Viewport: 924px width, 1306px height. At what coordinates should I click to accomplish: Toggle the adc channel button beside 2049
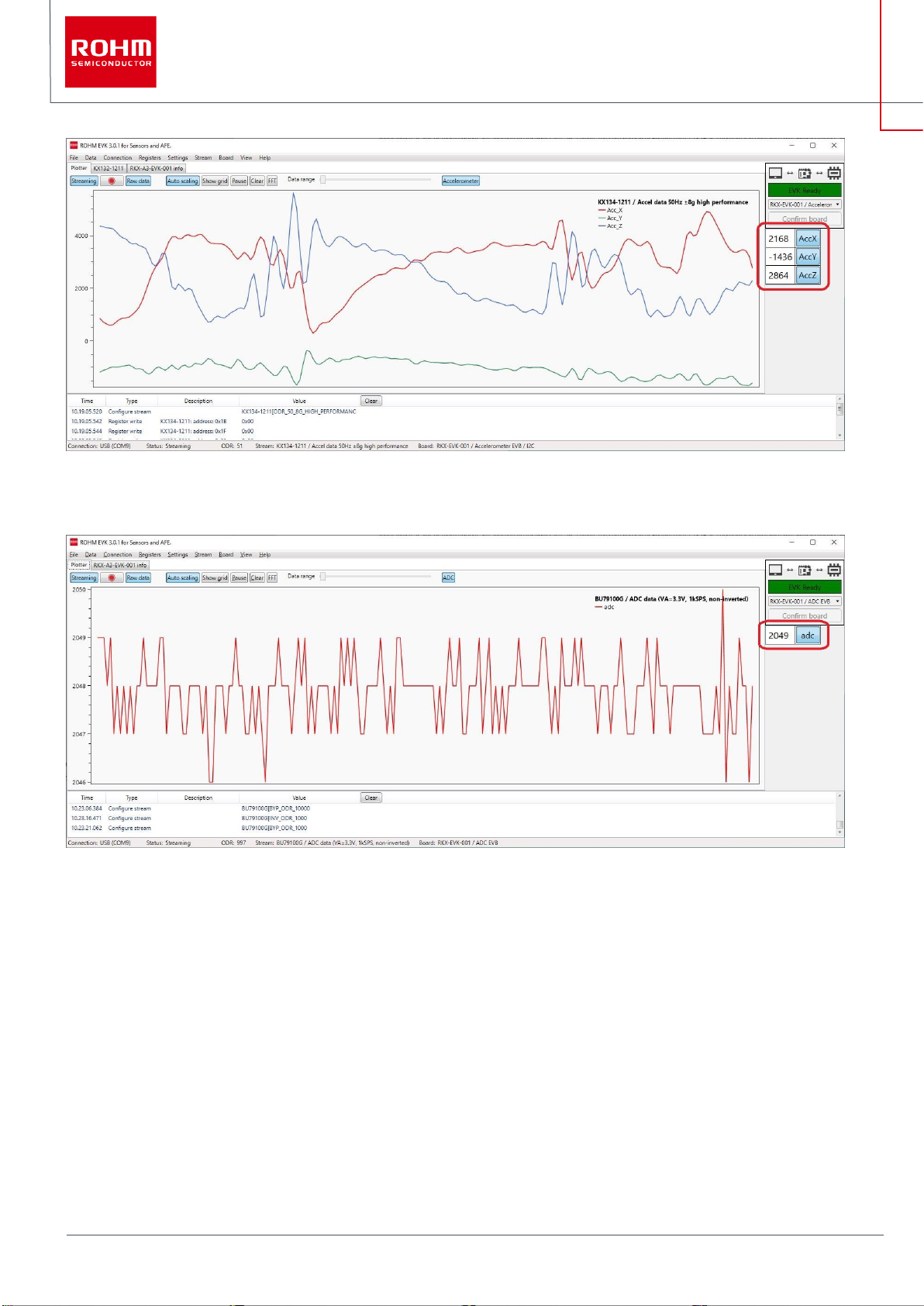808,636
